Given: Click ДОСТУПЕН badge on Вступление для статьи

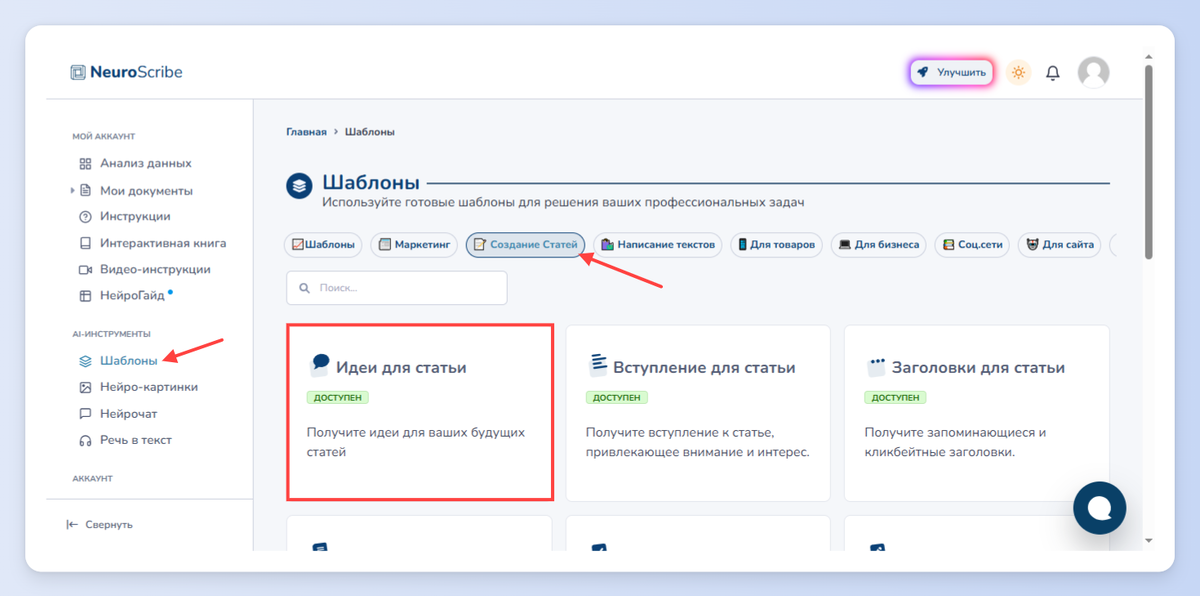Looking at the screenshot, I should tap(616, 397).
